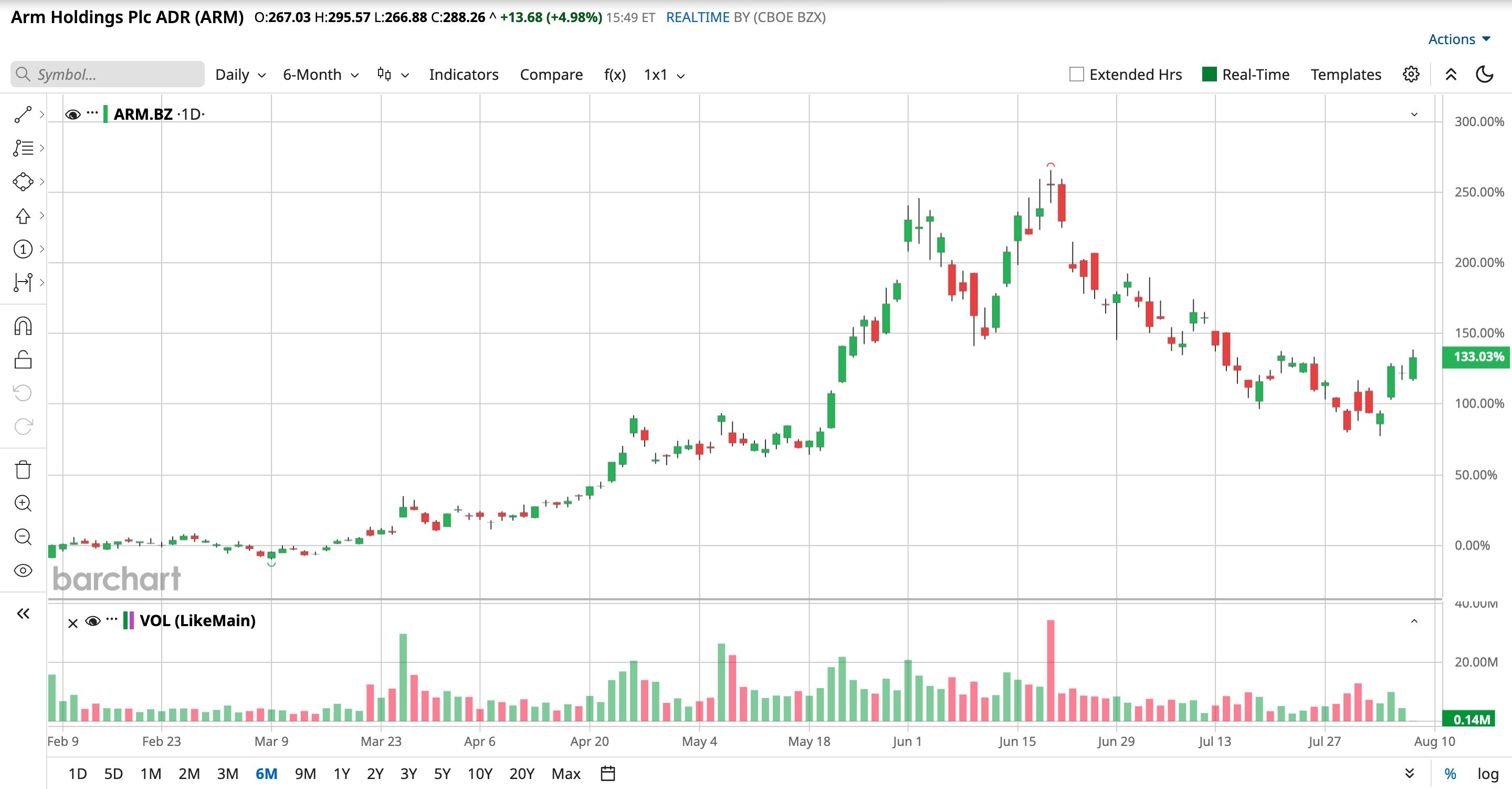Click the 133.03% current price label
The width and height of the screenshot is (1512, 789).
point(1476,357)
